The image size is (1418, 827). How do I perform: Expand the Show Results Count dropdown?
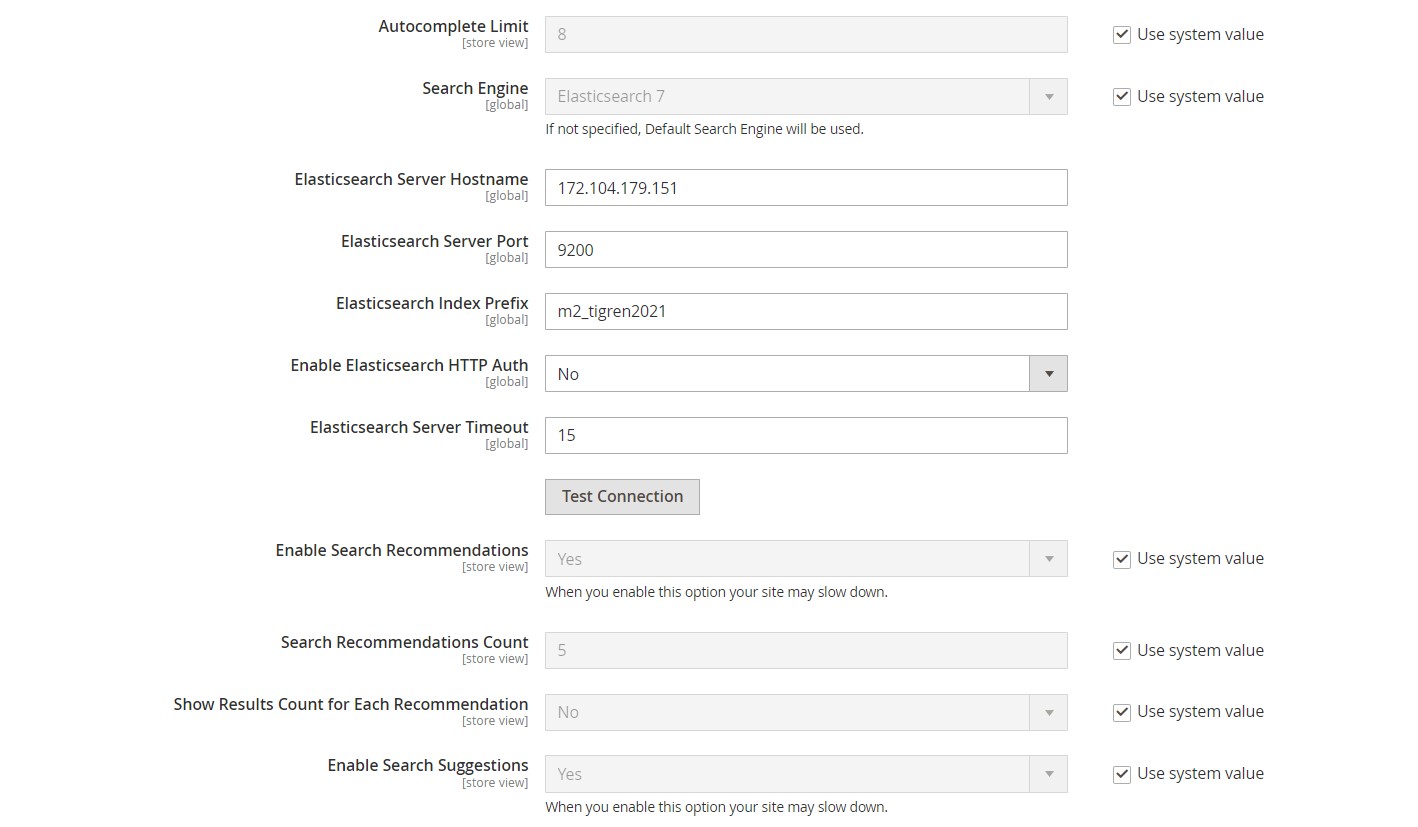point(805,712)
